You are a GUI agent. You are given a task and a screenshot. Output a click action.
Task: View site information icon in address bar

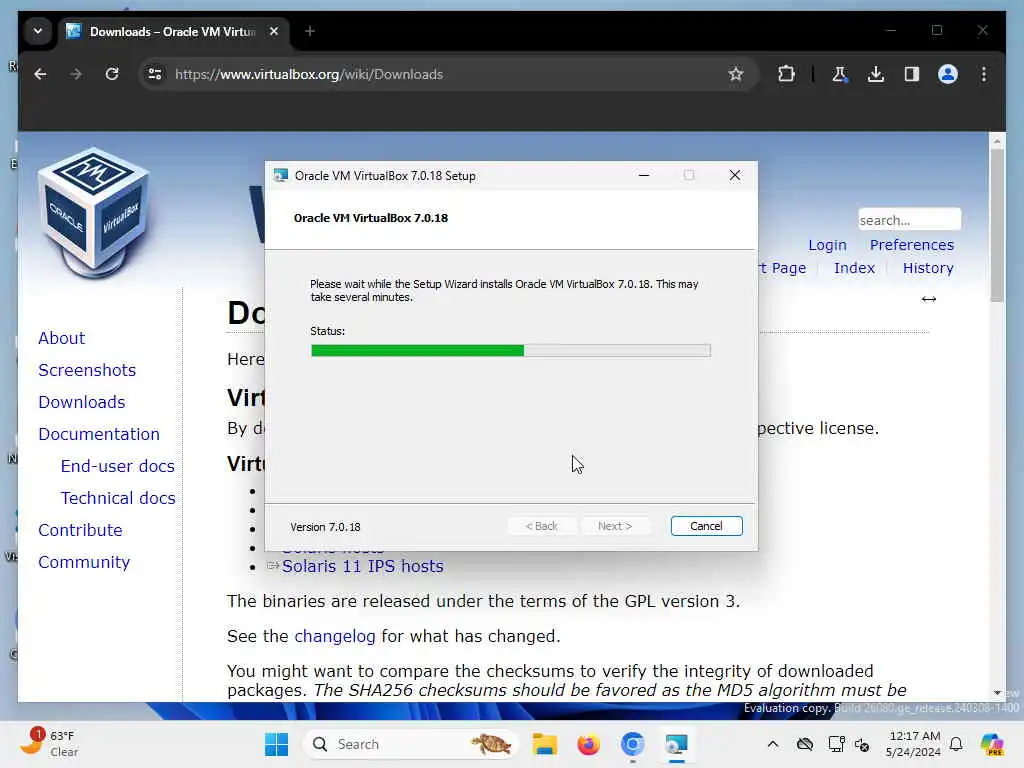tap(155, 74)
